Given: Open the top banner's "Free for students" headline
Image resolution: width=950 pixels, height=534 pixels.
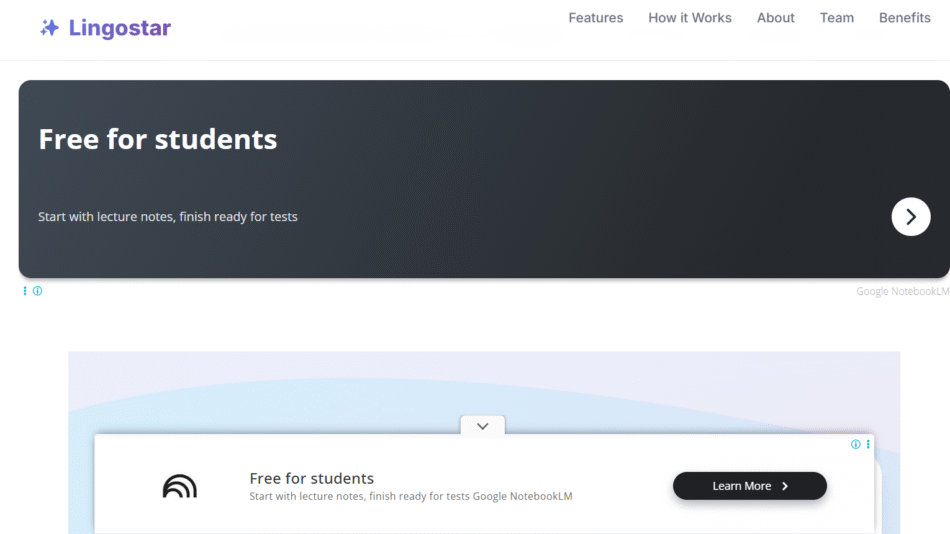Looking at the screenshot, I should click(x=157, y=139).
